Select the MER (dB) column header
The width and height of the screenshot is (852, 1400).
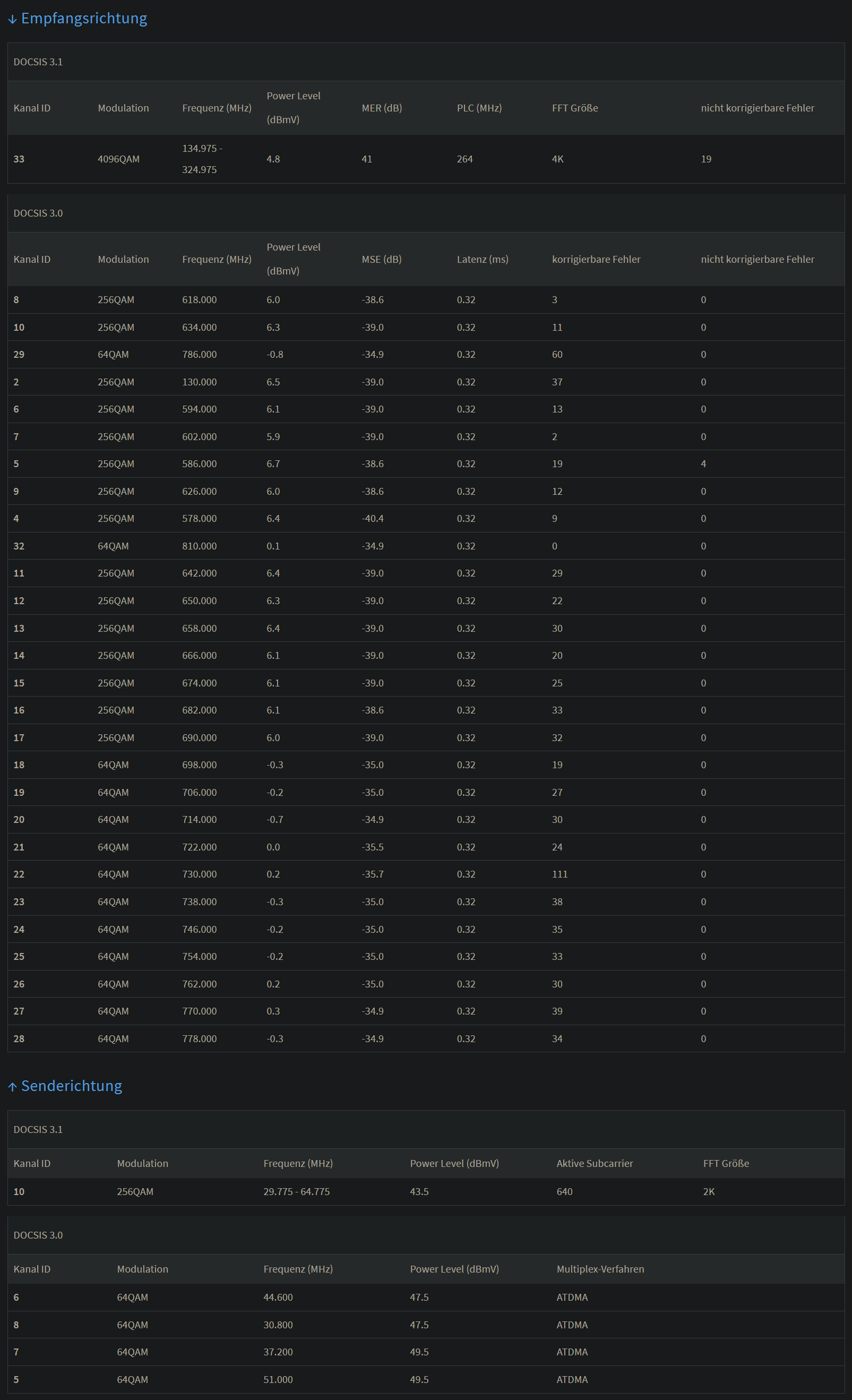[381, 108]
